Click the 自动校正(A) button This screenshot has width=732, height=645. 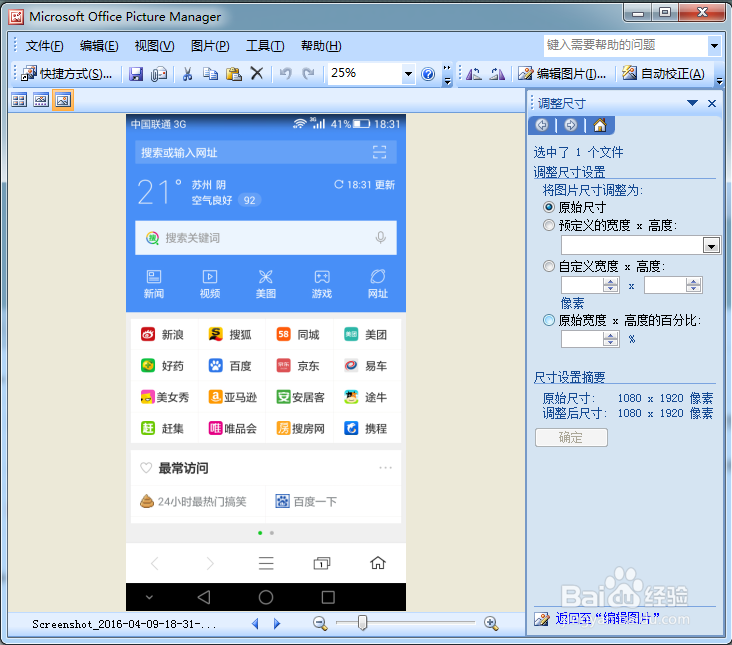[x=663, y=74]
